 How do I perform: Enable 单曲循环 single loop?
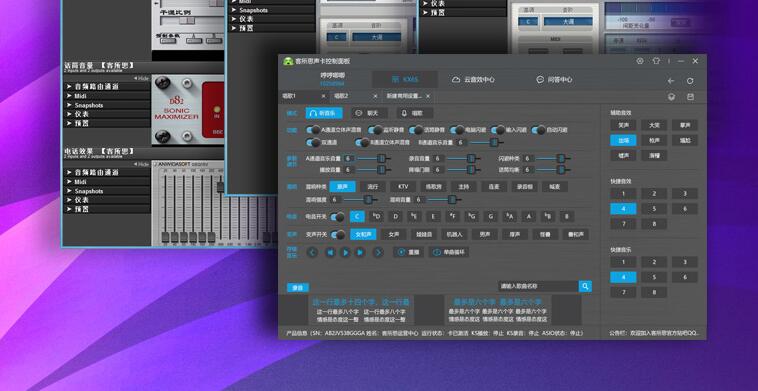(448, 252)
